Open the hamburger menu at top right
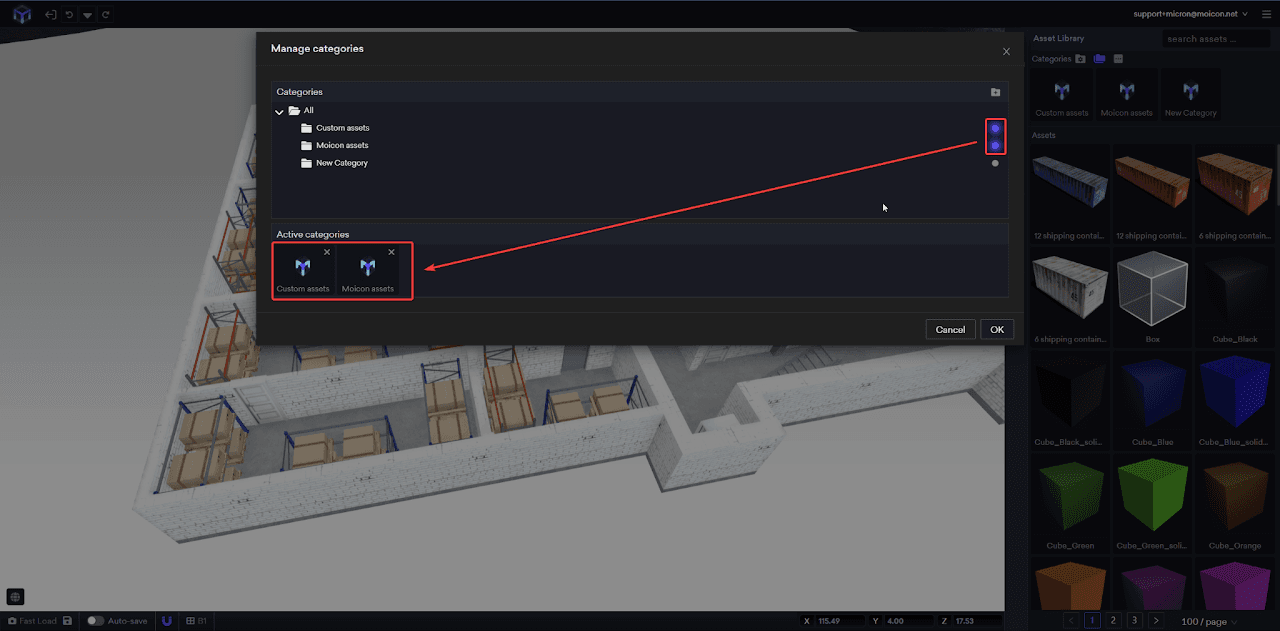The image size is (1280, 631). (x=1266, y=14)
